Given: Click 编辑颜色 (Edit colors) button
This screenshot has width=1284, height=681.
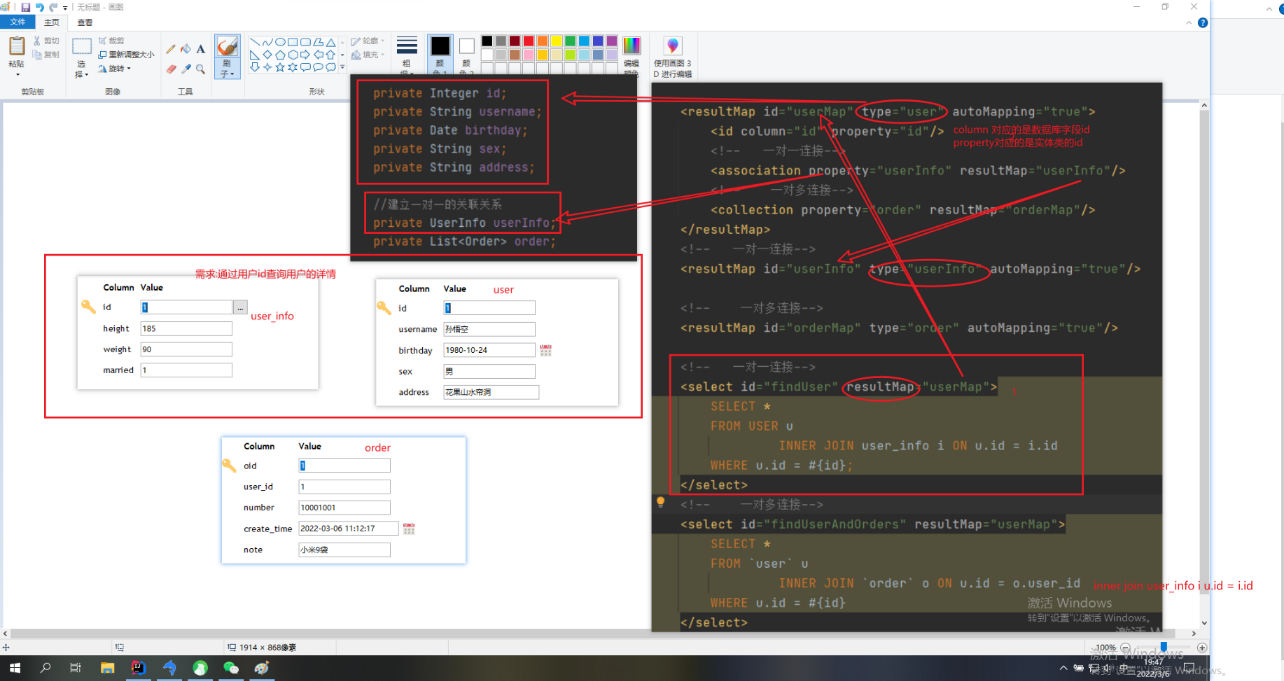Looking at the screenshot, I should pyautogui.click(x=632, y=56).
